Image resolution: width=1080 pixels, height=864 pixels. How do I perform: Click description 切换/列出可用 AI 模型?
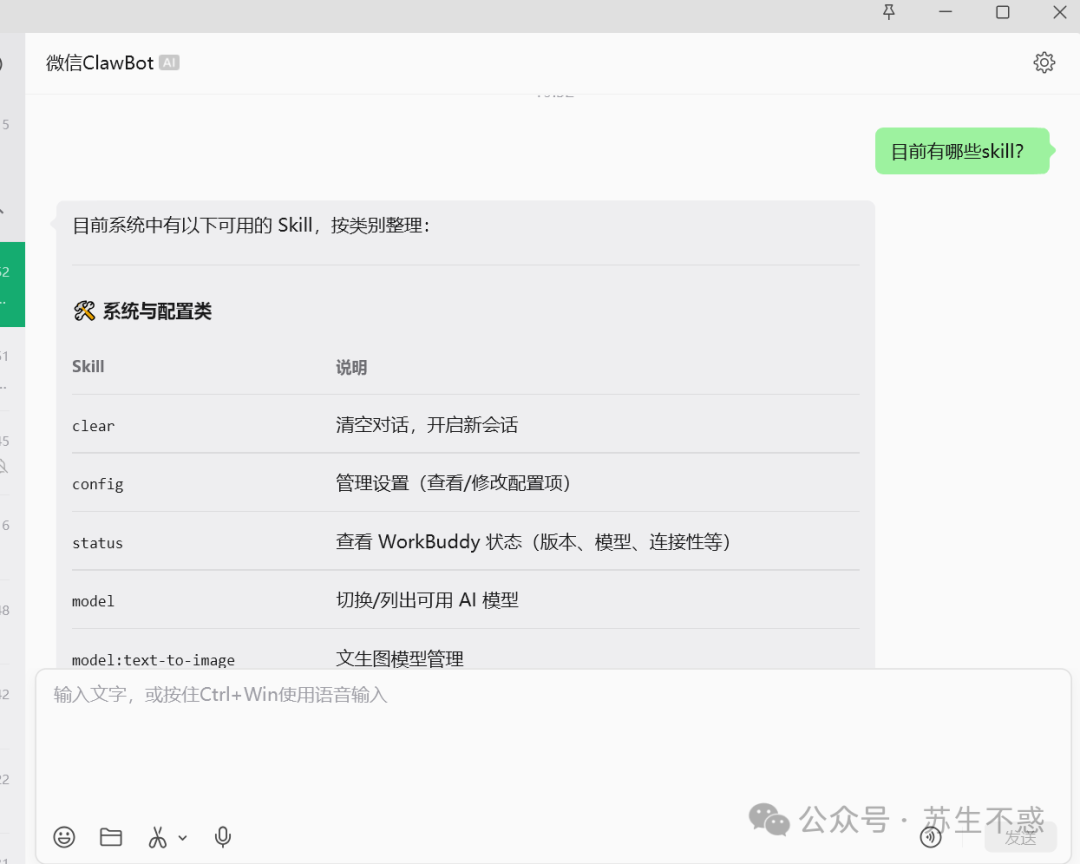427,600
